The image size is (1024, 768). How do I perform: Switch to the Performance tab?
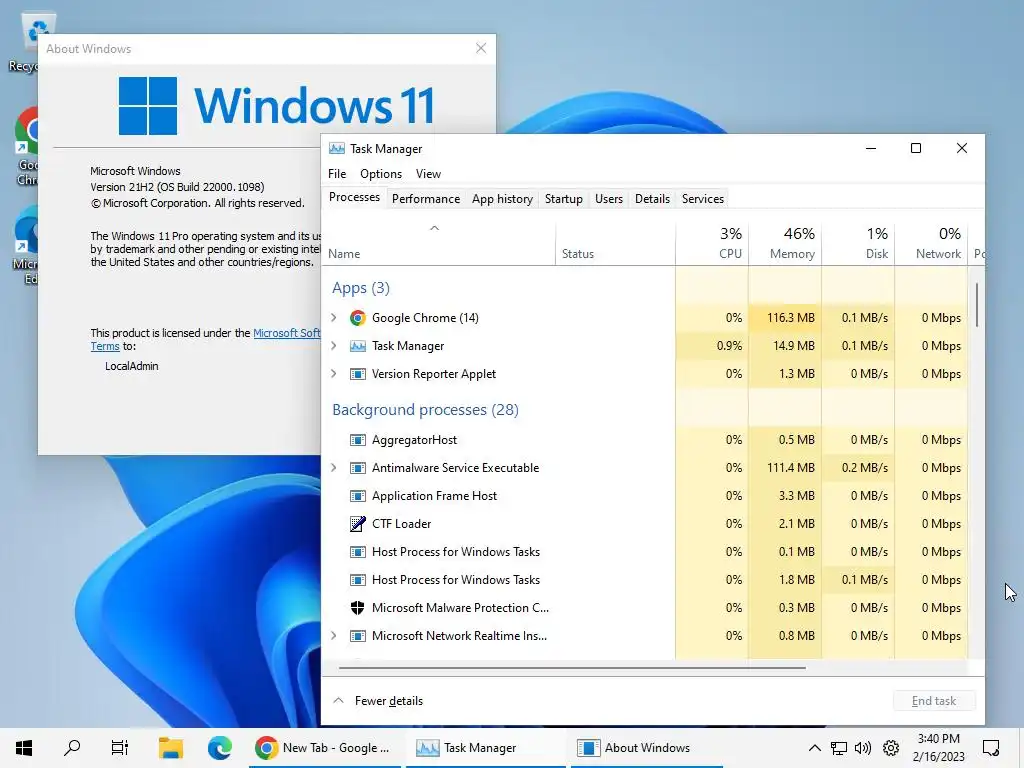(426, 199)
